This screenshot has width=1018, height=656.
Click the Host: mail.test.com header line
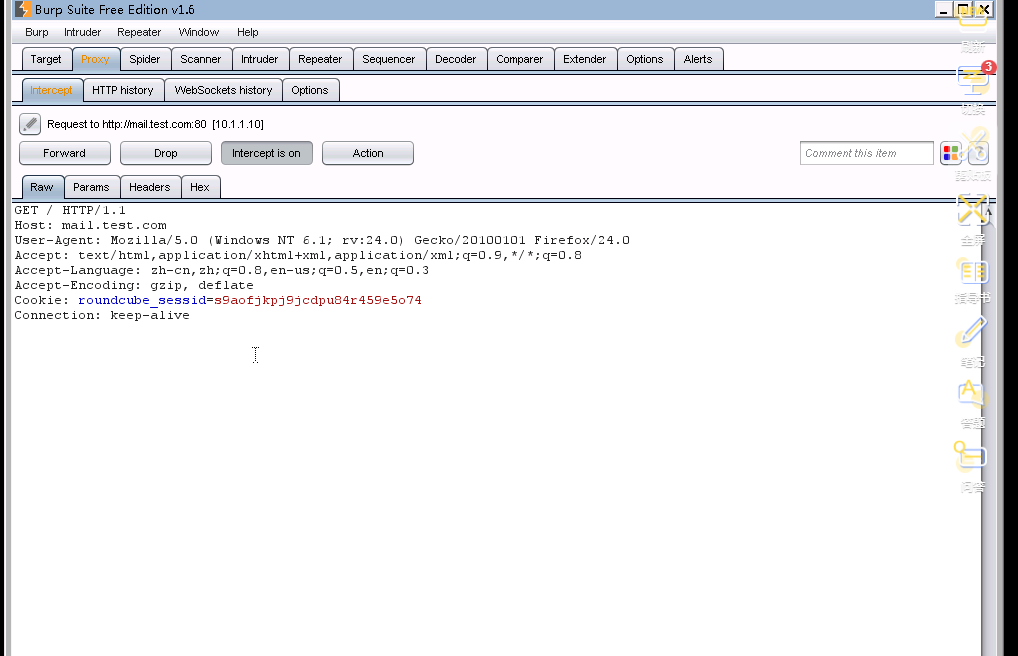tap(91, 225)
